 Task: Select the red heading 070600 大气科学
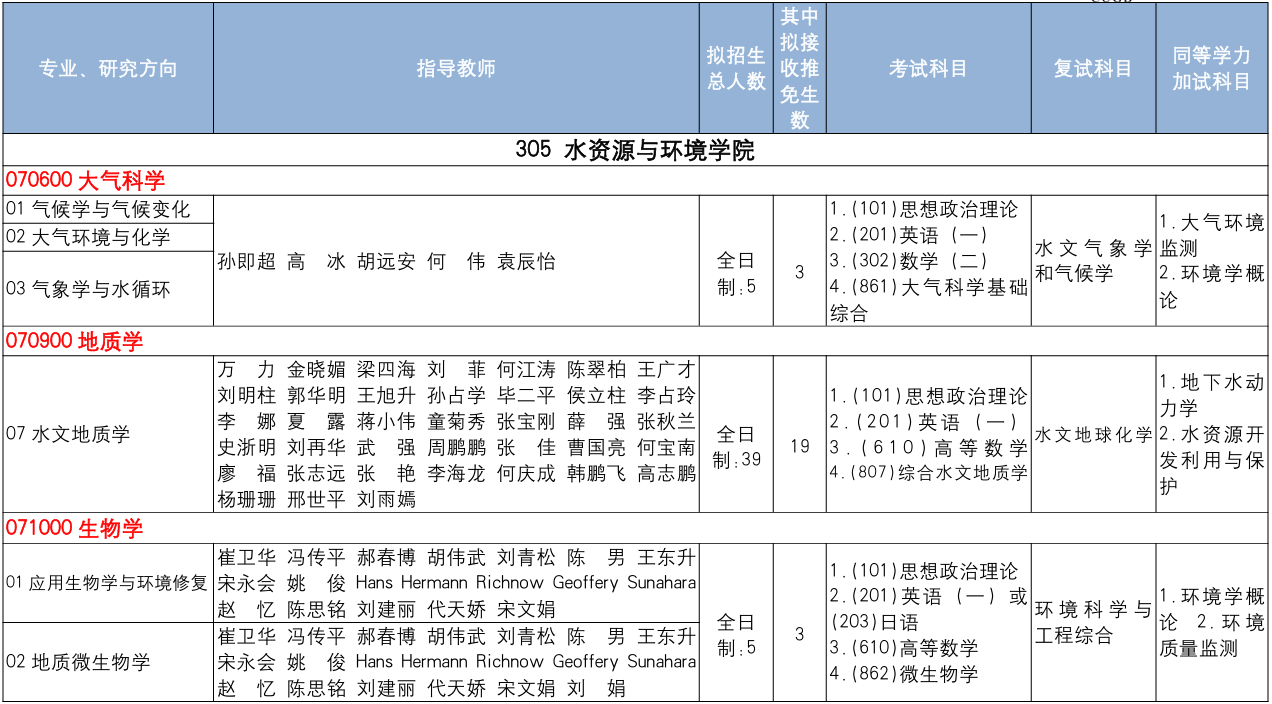coord(85,180)
